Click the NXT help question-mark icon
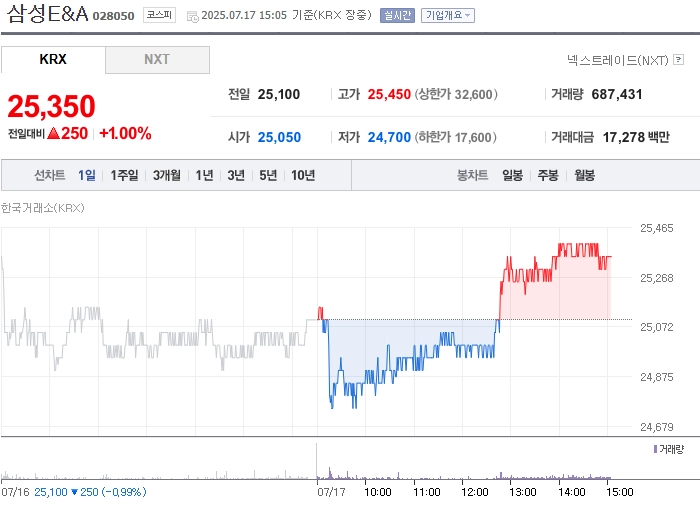Viewport: 700px width, 505px height. pyautogui.click(x=678, y=59)
